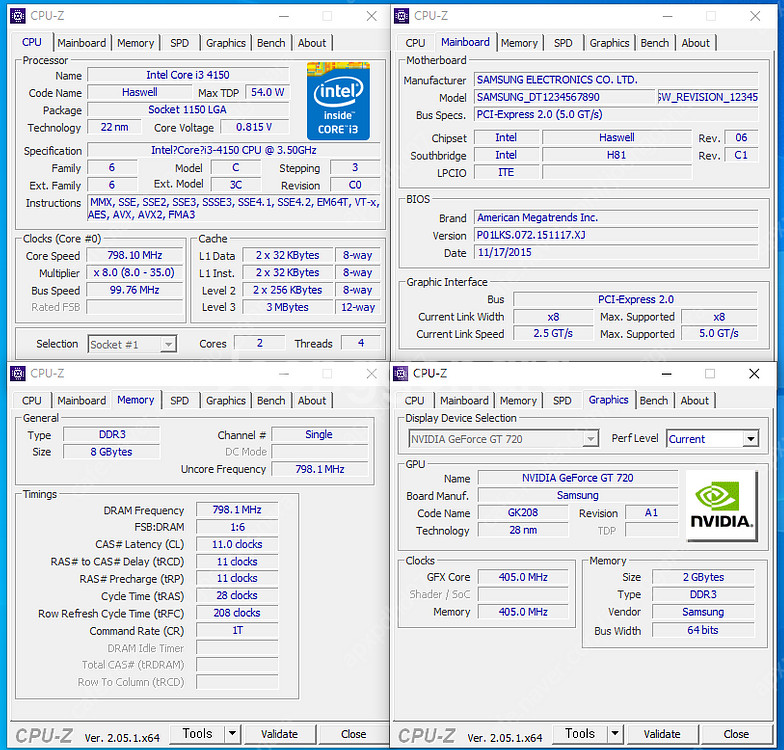The height and width of the screenshot is (750, 784).
Task: Click the Close button in the Graphics tab window
Action: 736,734
